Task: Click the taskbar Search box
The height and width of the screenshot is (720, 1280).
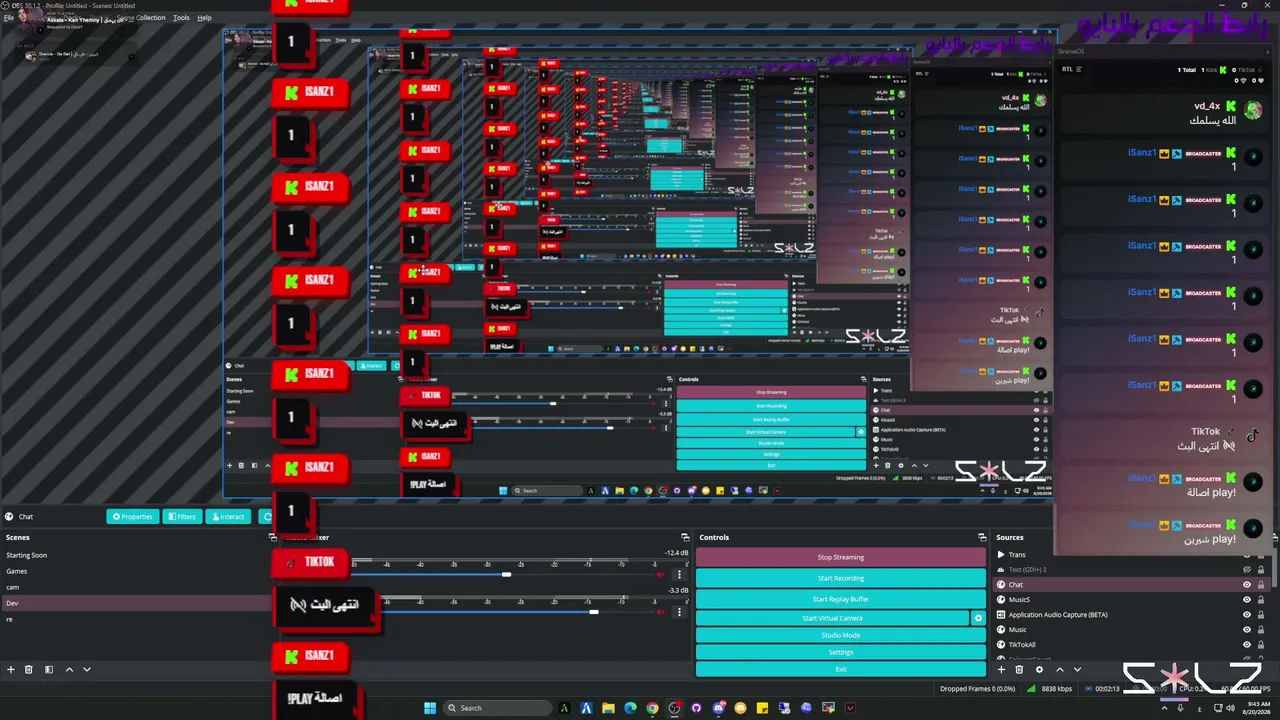Action: [498, 708]
